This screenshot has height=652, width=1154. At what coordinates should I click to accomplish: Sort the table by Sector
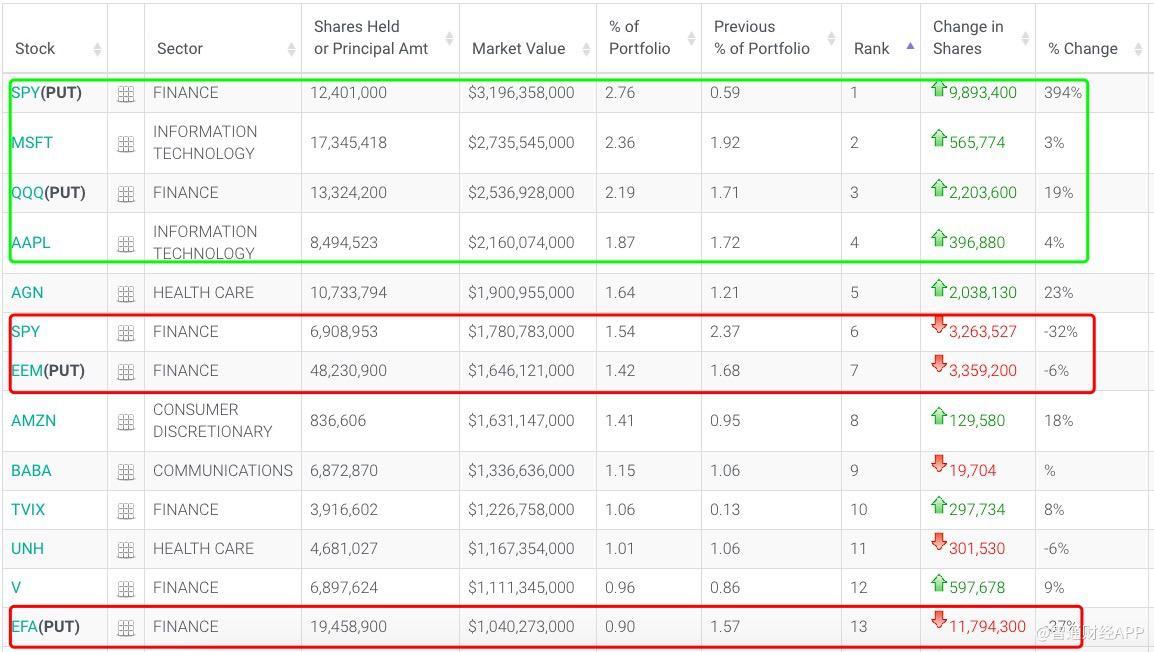click(x=180, y=48)
